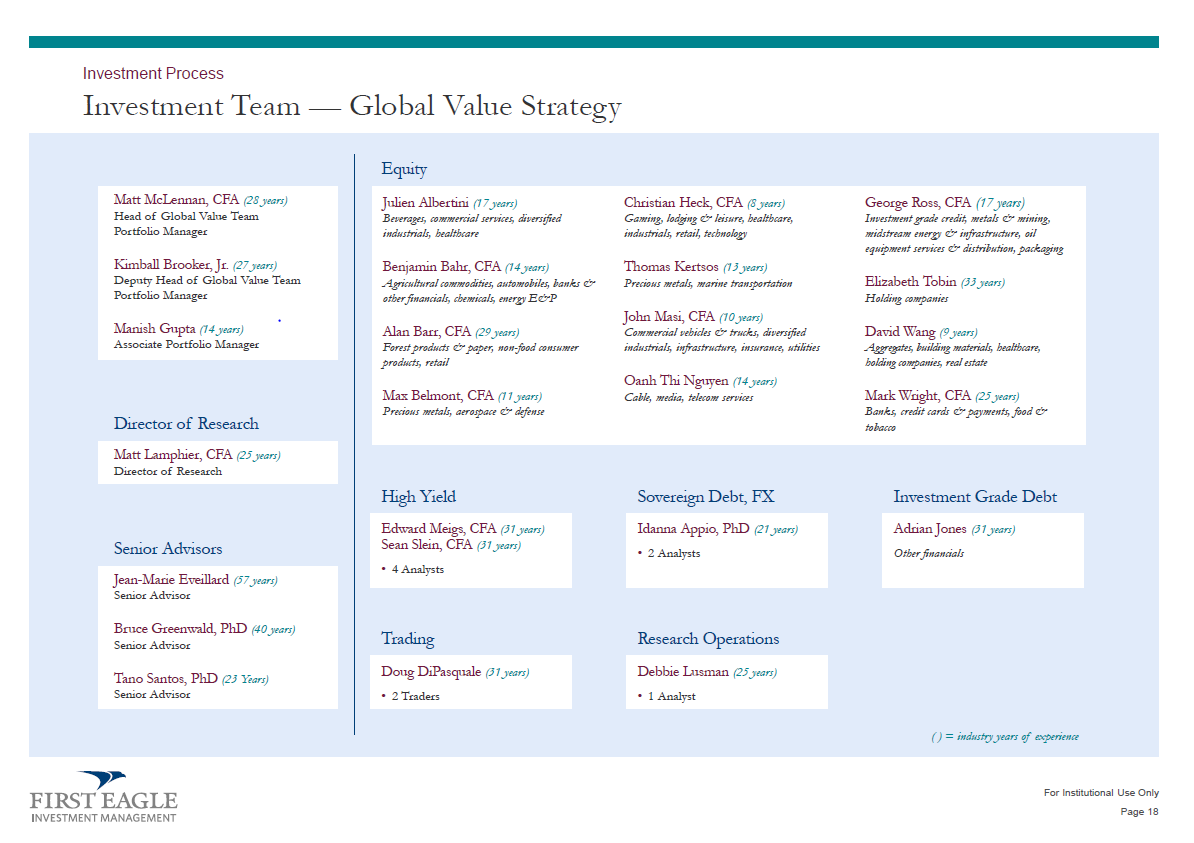The height and width of the screenshot is (843, 1194).
Task: Click the 'Investment Team — Global Value Strategy' title
Action: pos(352,106)
